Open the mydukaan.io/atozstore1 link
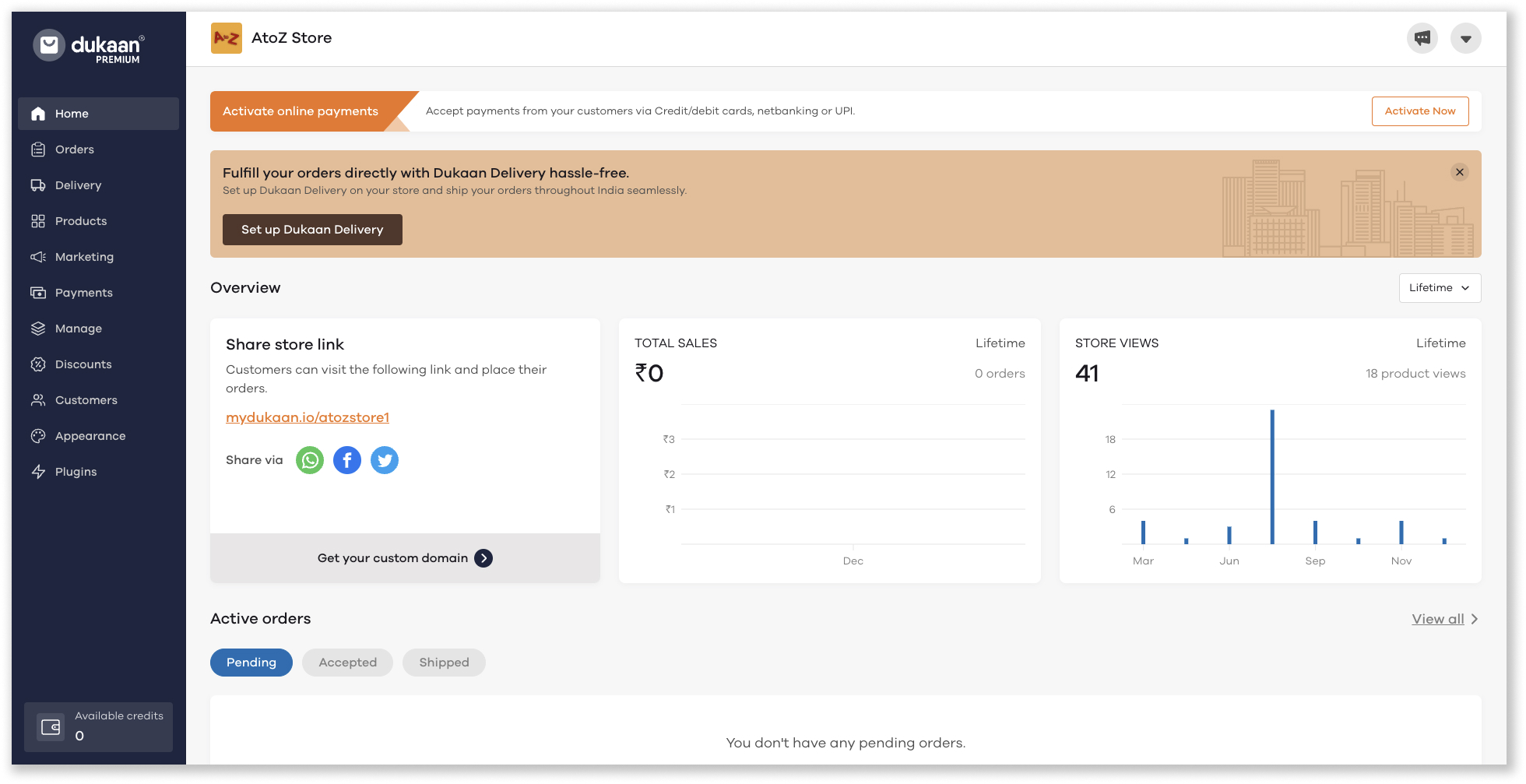Viewport: 1526px width, 784px height. pos(308,417)
